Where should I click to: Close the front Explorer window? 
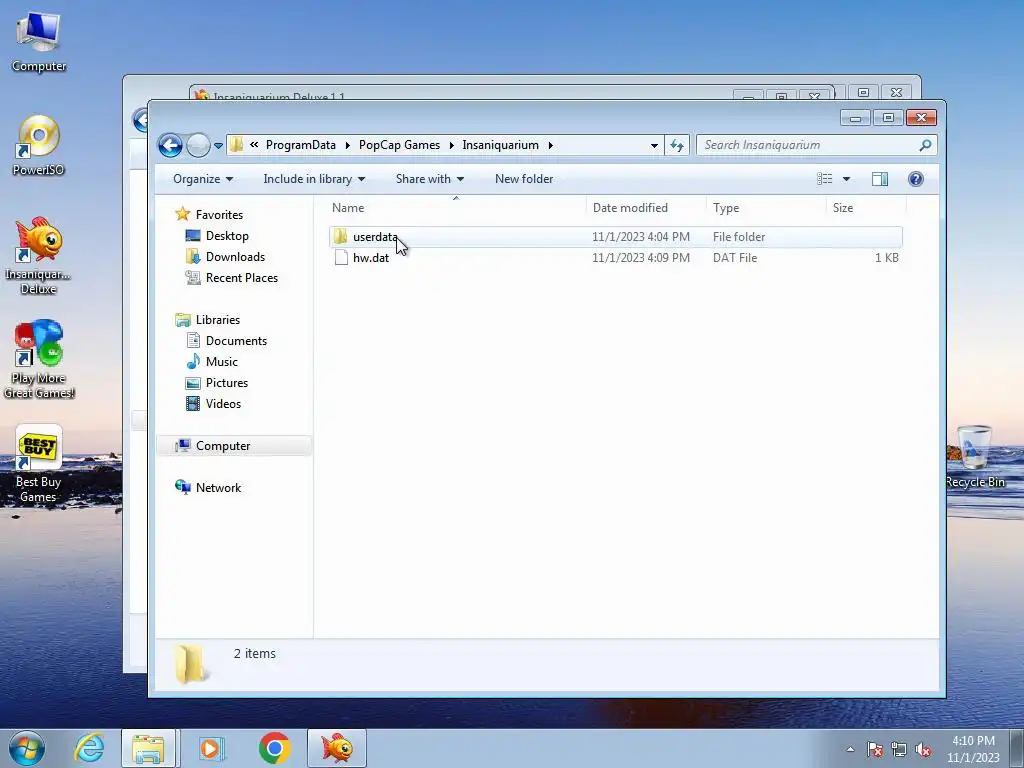coord(921,118)
